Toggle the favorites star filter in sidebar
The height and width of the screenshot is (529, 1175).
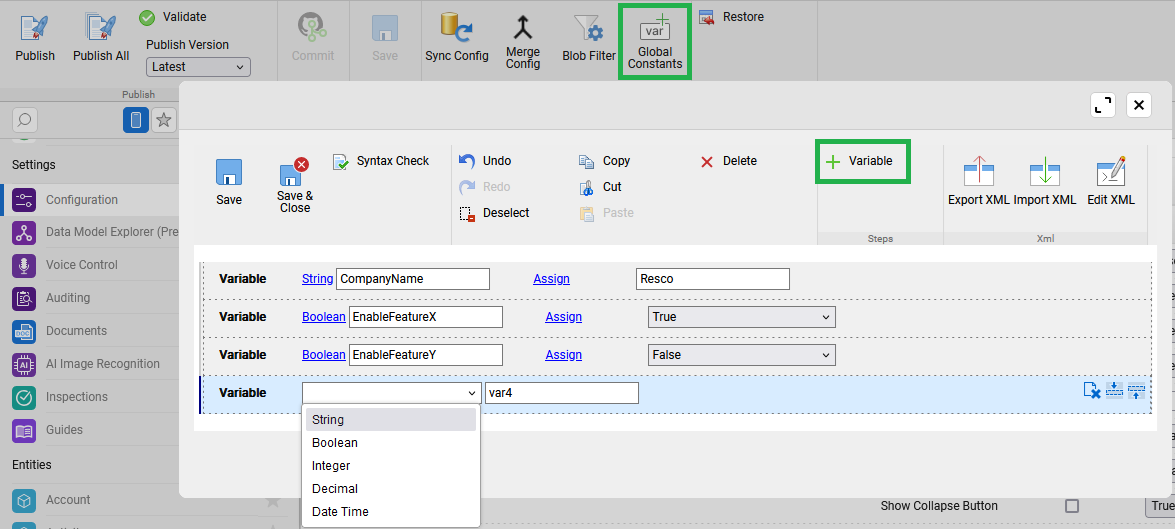(164, 120)
